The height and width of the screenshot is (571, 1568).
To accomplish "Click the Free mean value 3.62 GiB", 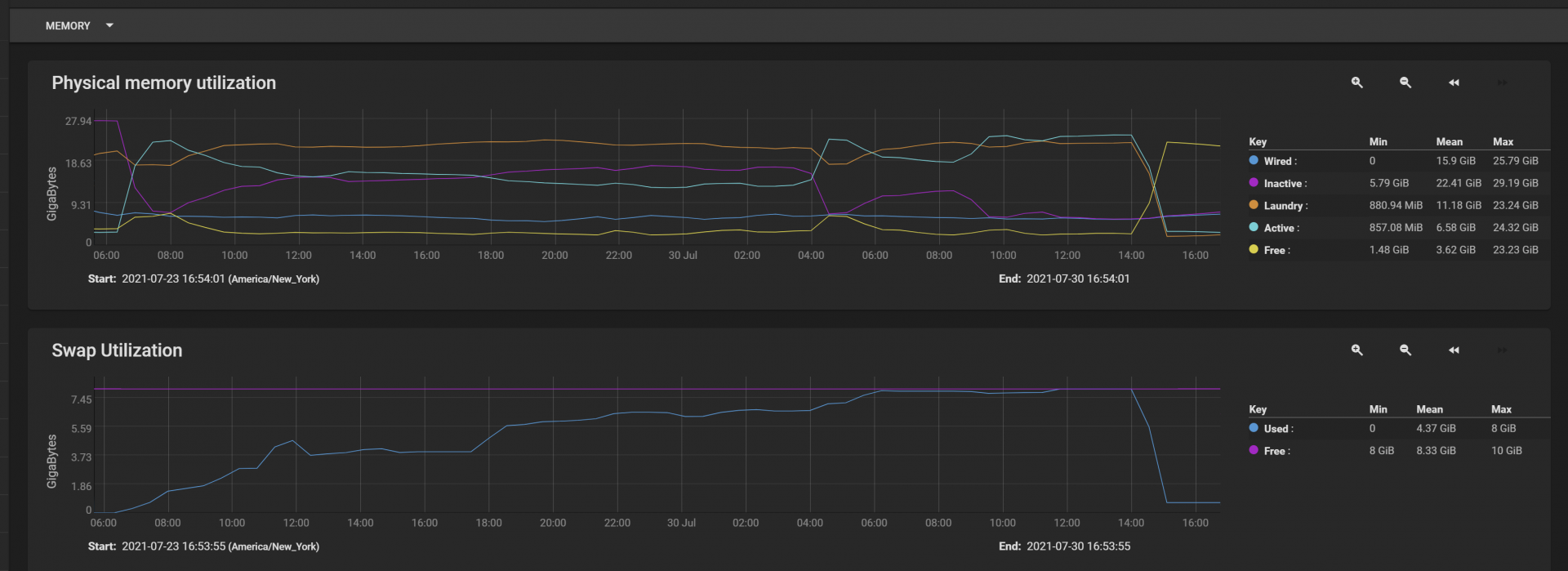I will [x=1456, y=250].
